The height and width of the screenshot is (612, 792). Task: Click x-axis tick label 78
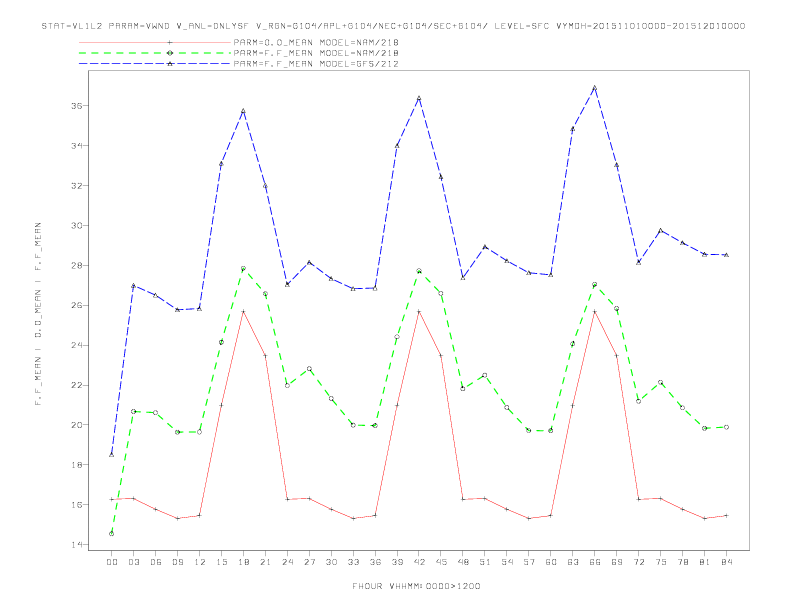(x=682, y=562)
